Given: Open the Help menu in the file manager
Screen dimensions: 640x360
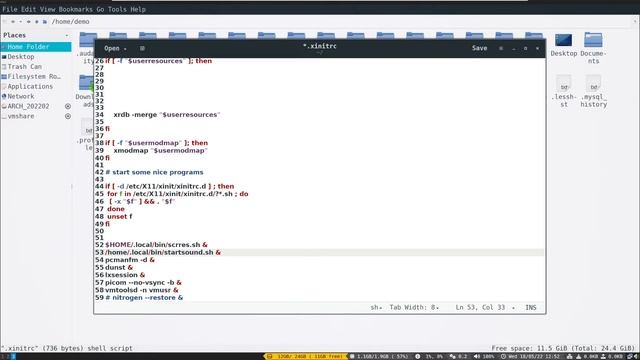Looking at the screenshot, I should (138, 9).
